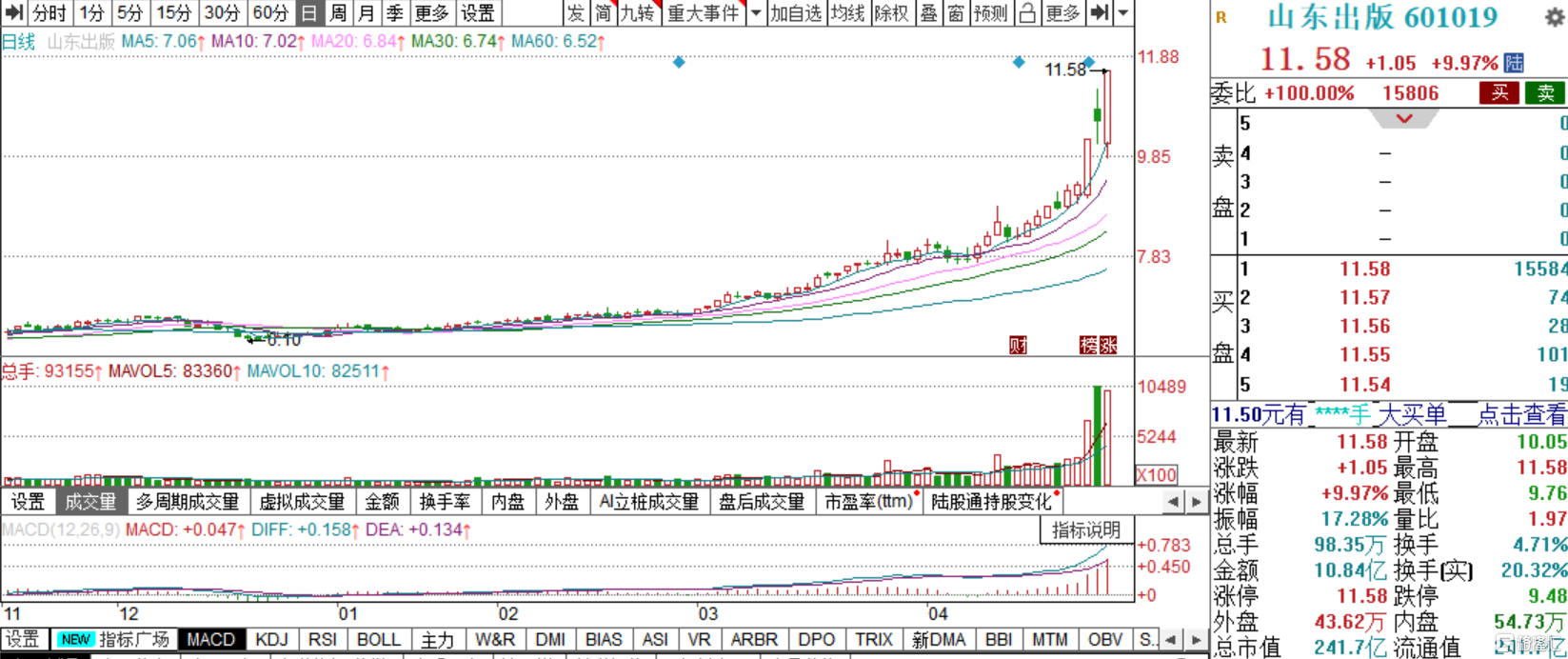This screenshot has height=659, width=1568.
Task: Select the AI立桩成交量 tab
Action: tap(649, 501)
